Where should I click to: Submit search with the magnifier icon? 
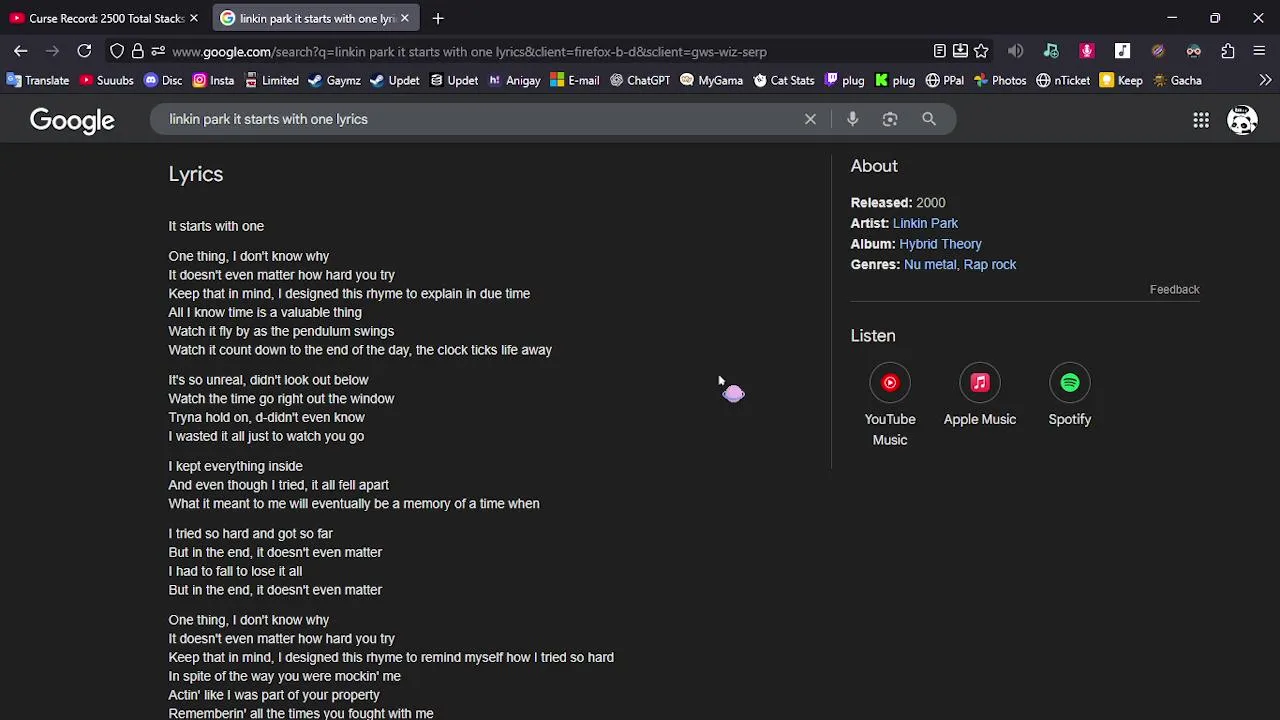(929, 119)
